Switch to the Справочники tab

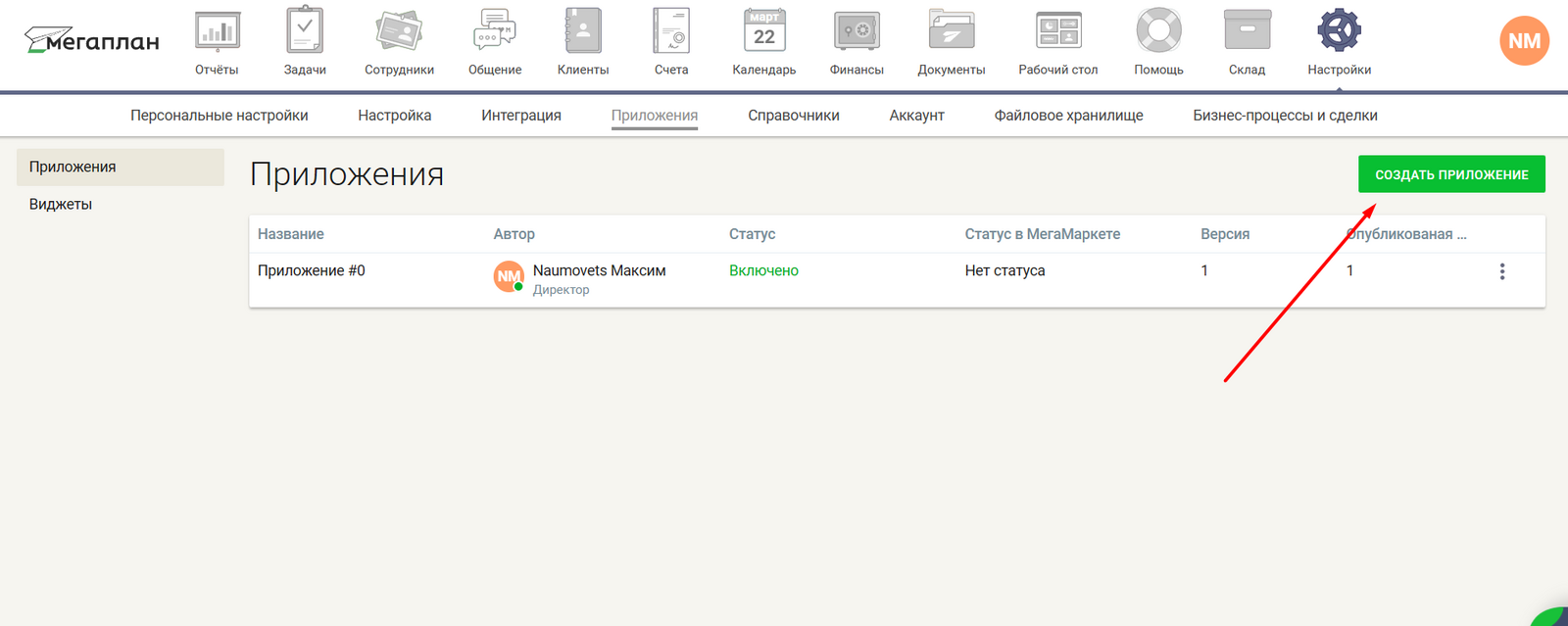tap(793, 116)
